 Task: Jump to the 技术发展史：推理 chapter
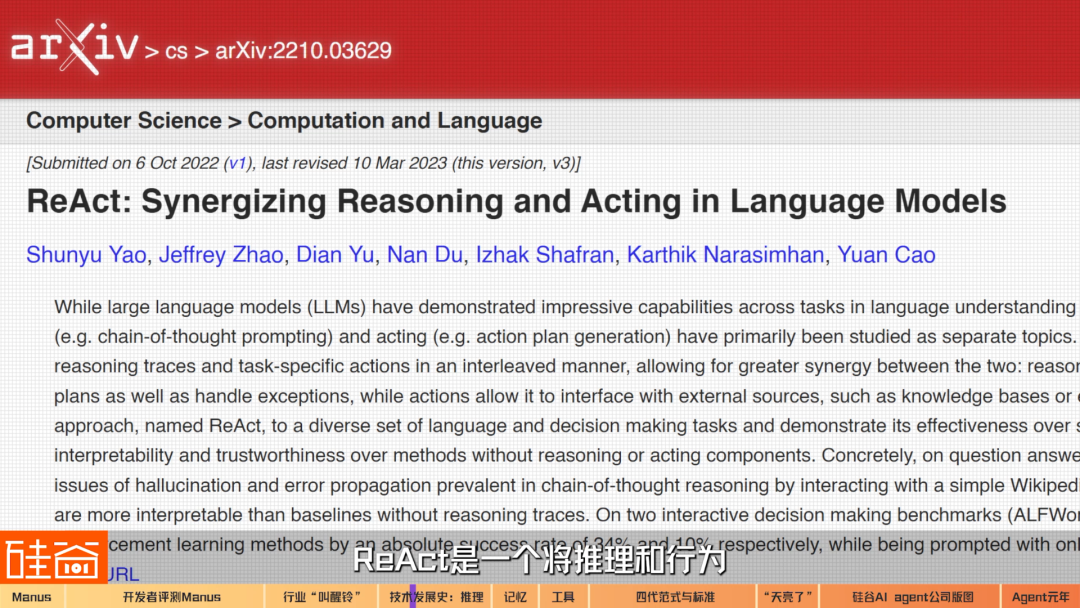(x=436, y=596)
